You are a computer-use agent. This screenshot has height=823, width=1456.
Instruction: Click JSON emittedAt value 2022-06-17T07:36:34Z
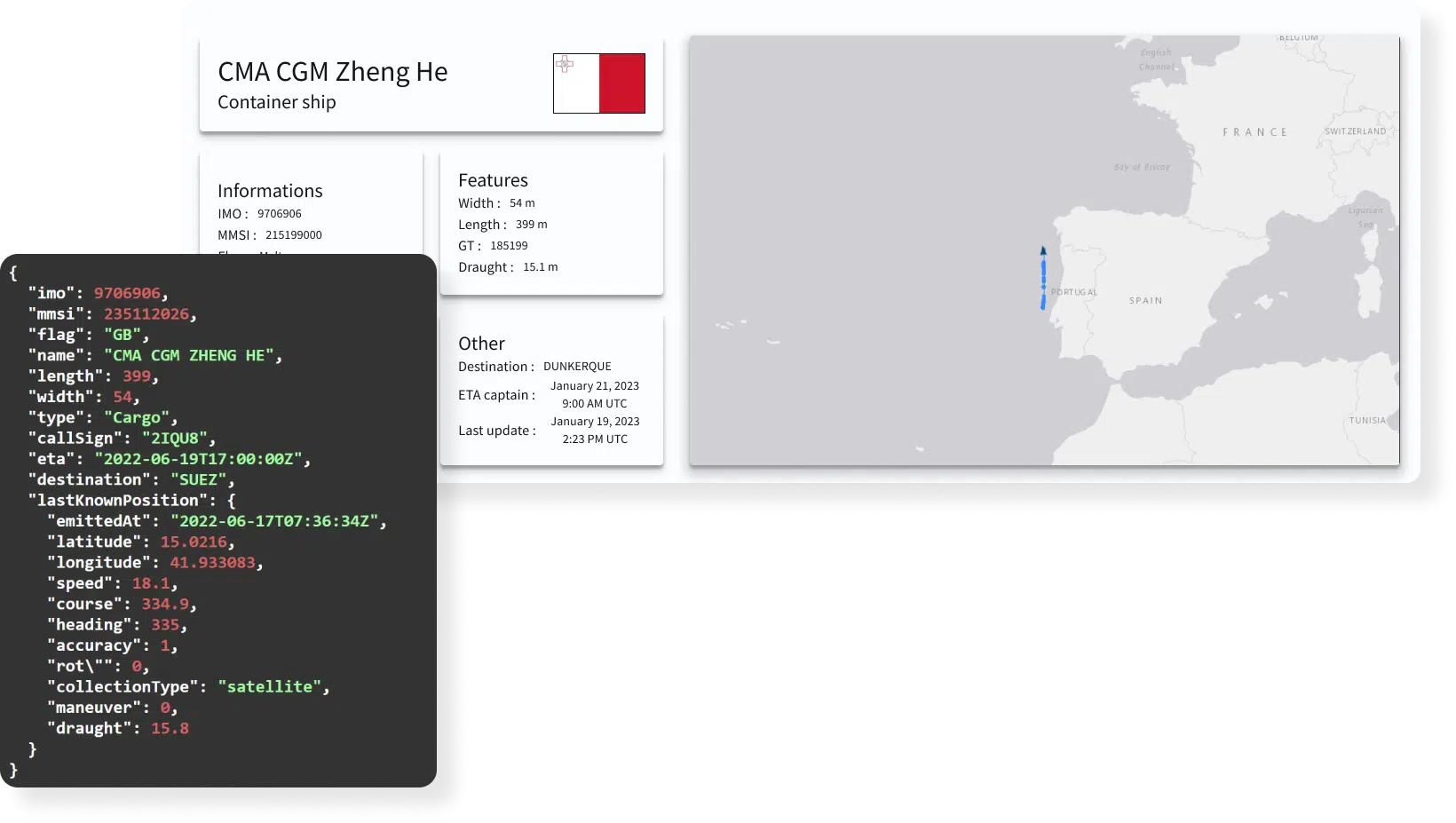point(275,521)
